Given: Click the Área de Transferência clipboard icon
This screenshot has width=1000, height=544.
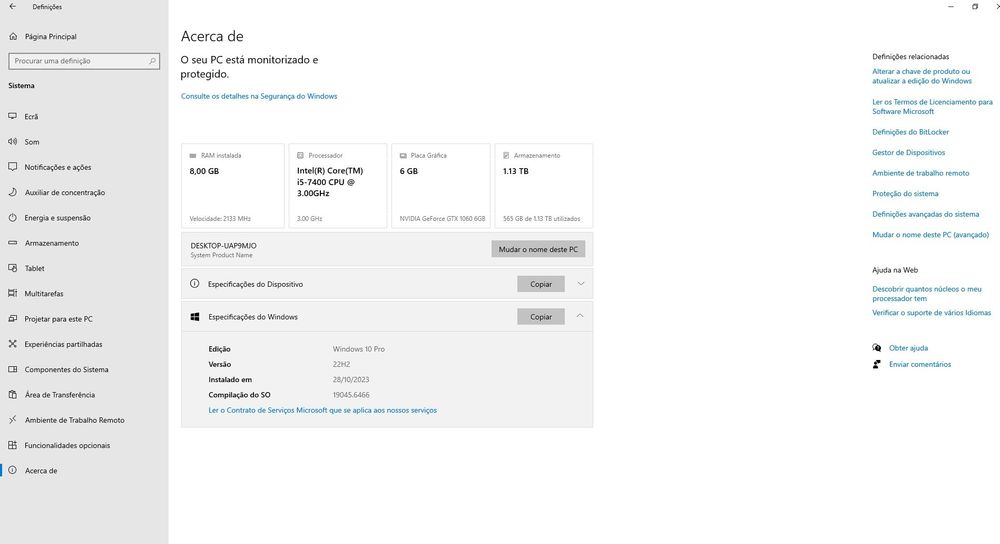Looking at the screenshot, I should pyautogui.click(x=13, y=394).
